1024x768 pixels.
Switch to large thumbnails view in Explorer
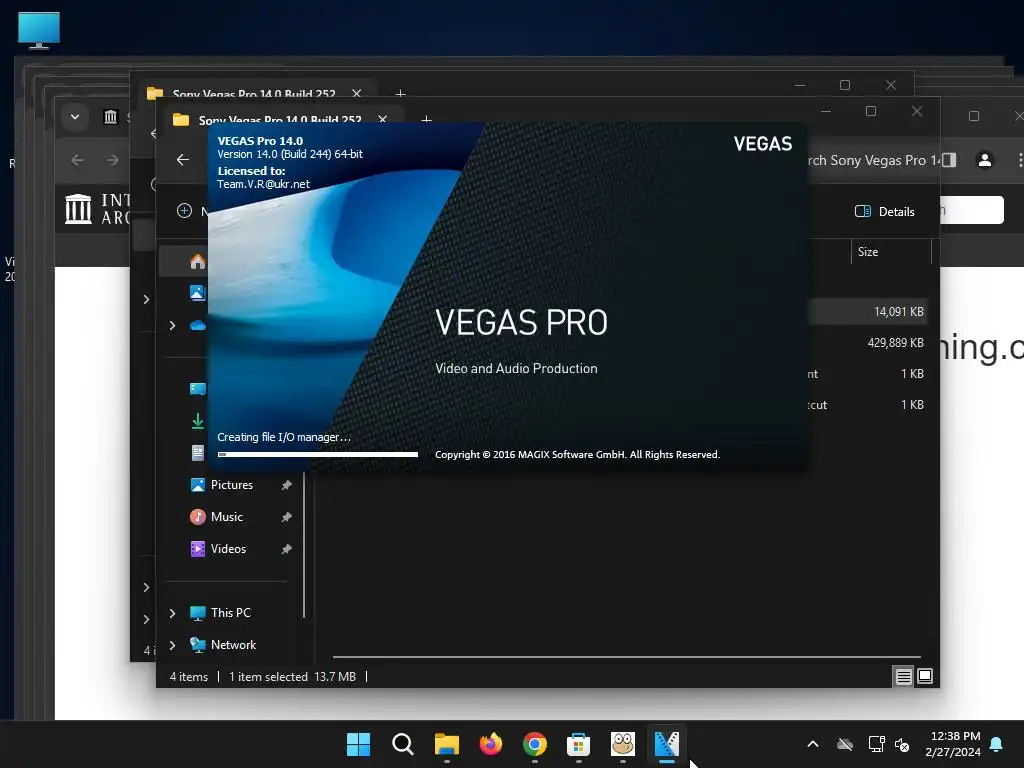[x=925, y=677]
